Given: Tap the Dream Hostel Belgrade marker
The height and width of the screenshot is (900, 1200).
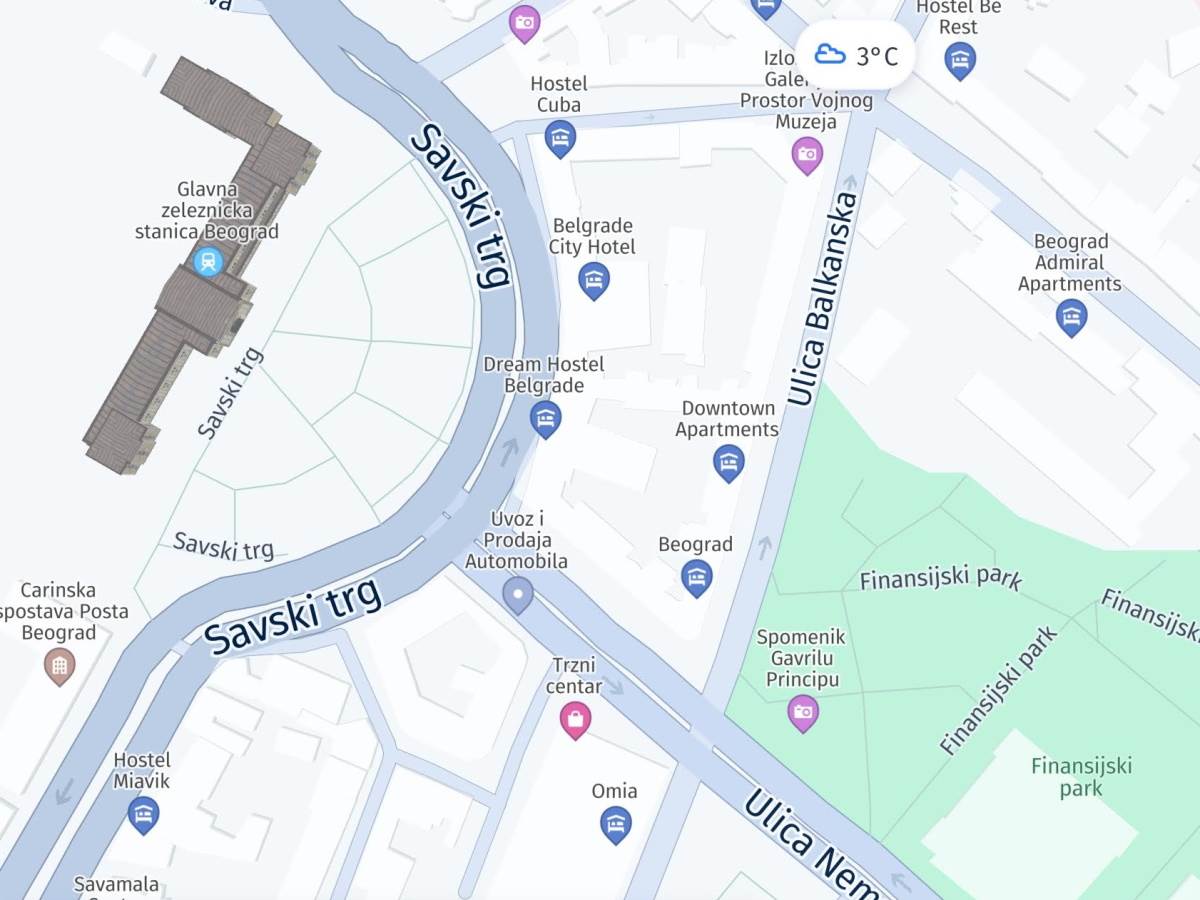Looking at the screenshot, I should pos(545,419).
